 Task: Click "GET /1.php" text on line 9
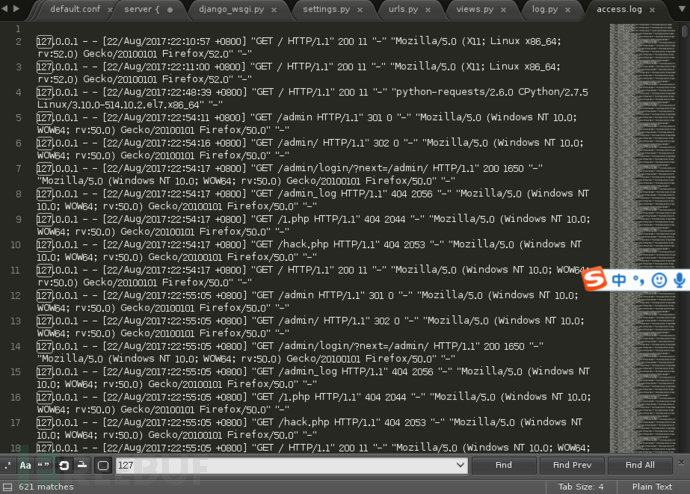click(283, 219)
